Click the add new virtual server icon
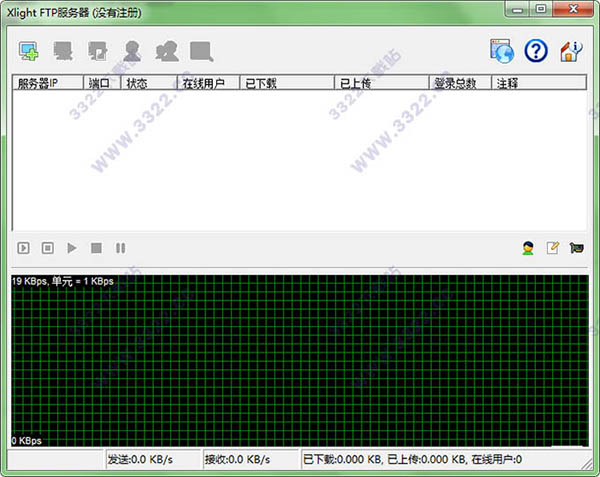The width and height of the screenshot is (600, 477). pyautogui.click(x=29, y=51)
